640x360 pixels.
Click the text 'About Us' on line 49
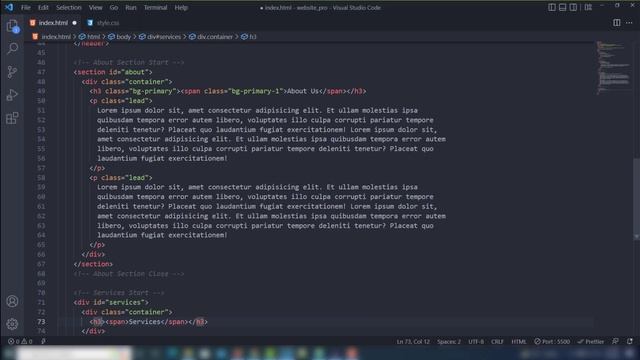pyautogui.click(x=302, y=91)
